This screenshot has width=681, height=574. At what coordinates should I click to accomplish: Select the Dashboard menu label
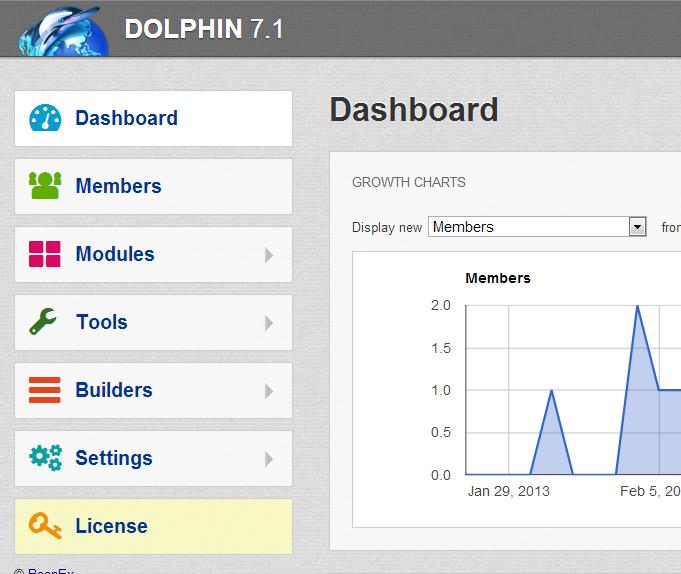[126, 118]
